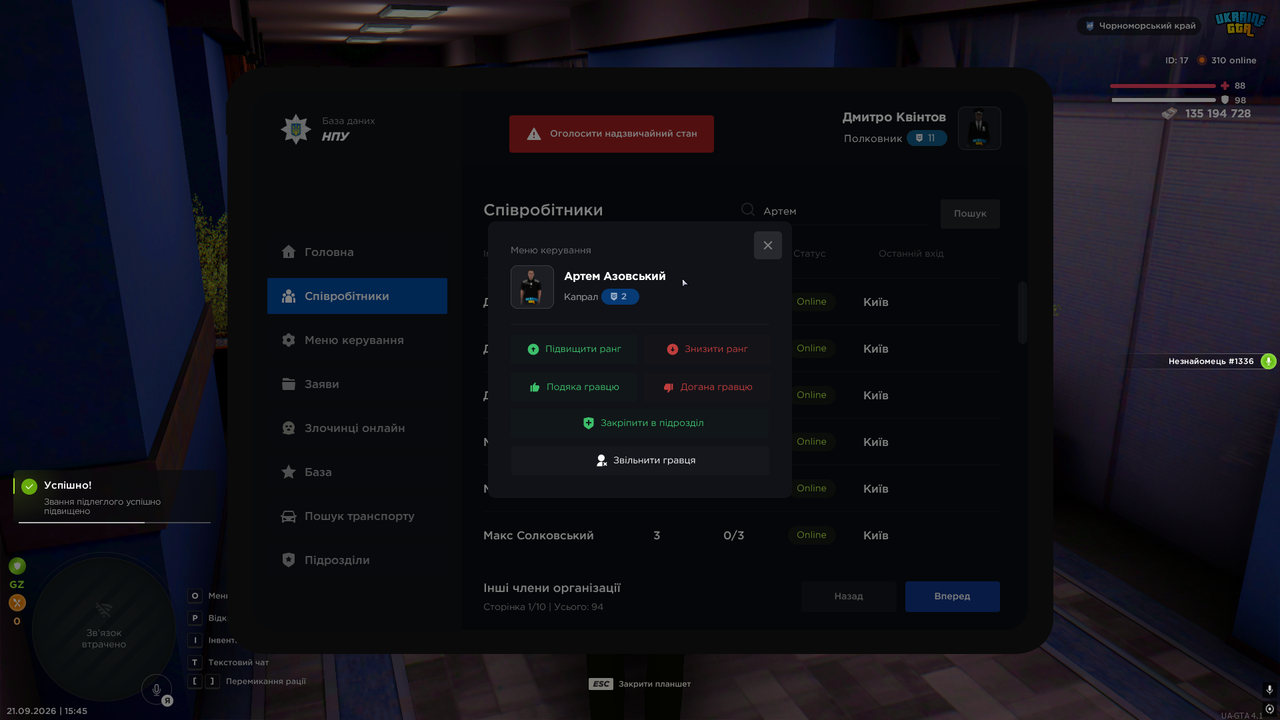Click the shield icon beside Підрозділи
Screen dimensions: 1280x720
[289, 560]
